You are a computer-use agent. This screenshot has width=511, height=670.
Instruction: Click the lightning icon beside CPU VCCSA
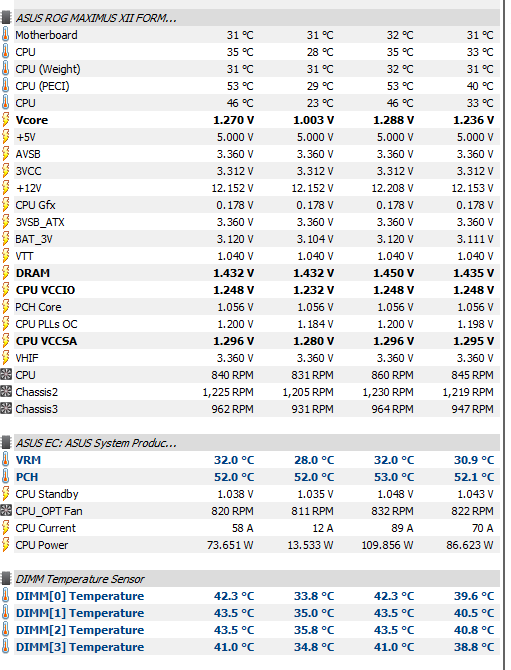[6, 341]
